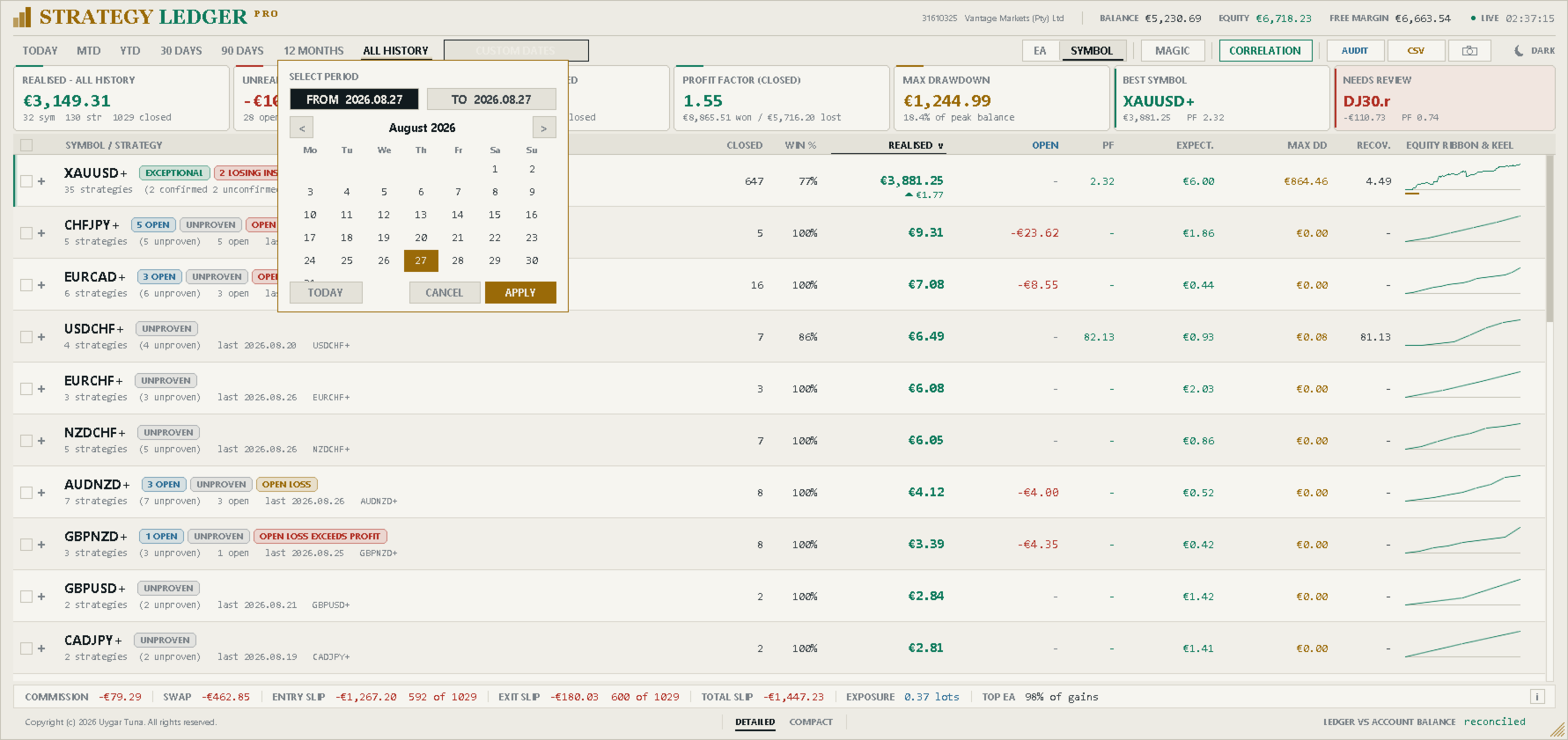
Task: Sort by the WIN % column header
Action: [x=800, y=145]
